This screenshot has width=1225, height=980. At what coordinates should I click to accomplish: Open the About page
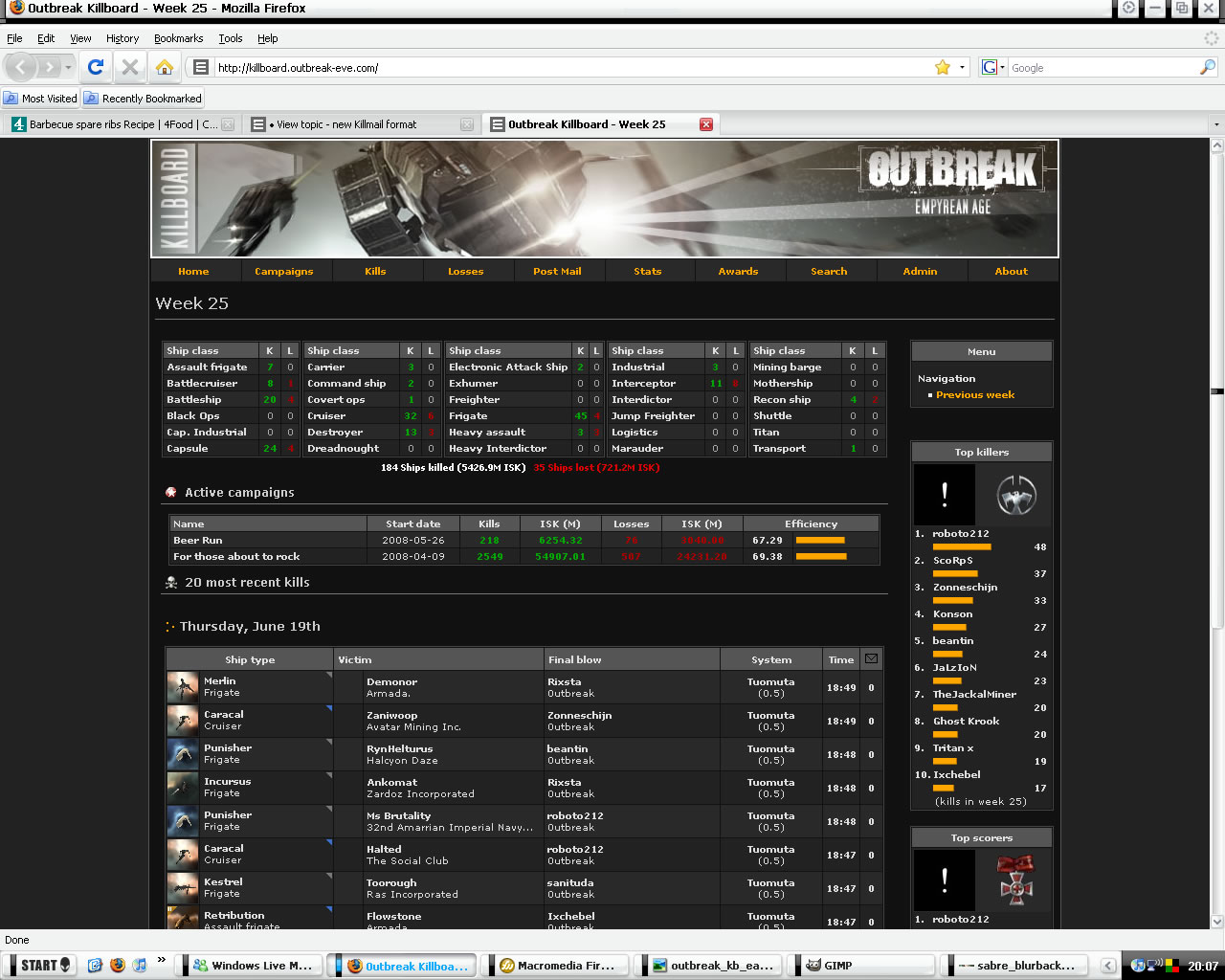pos(1012,271)
